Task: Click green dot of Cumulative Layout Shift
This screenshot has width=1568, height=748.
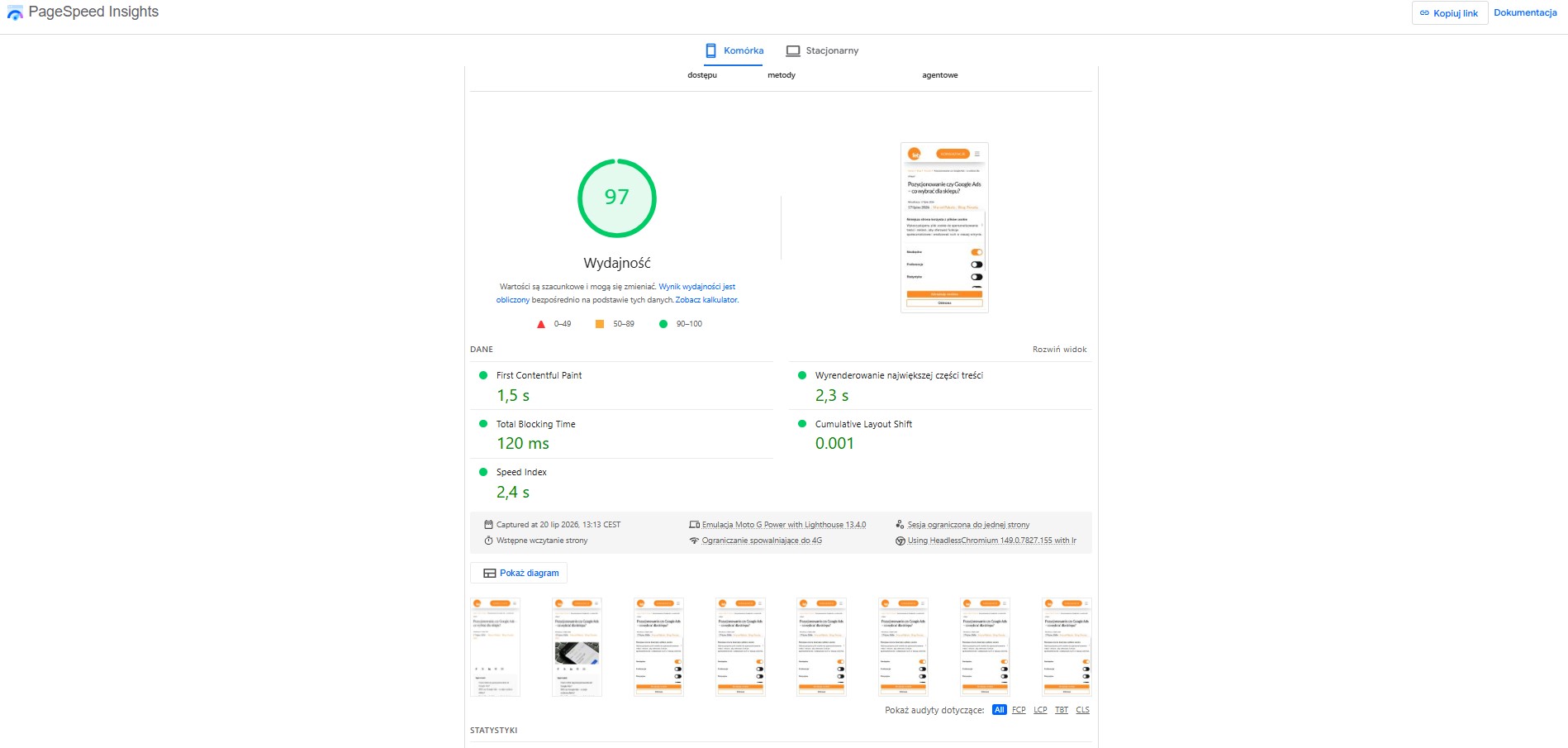Action: point(801,424)
